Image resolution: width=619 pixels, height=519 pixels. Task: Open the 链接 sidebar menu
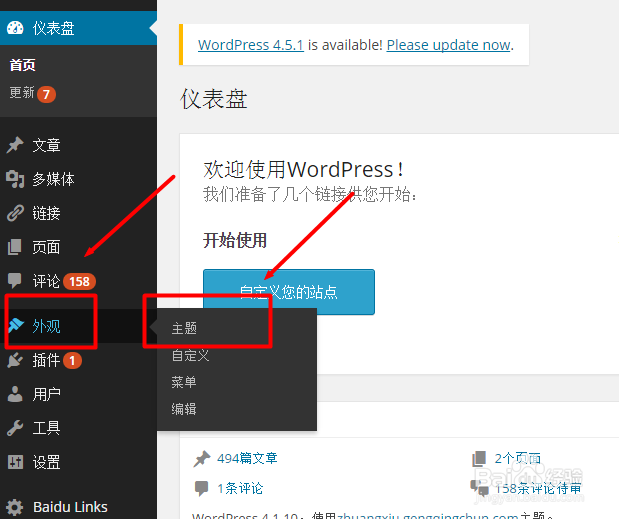click(78, 213)
